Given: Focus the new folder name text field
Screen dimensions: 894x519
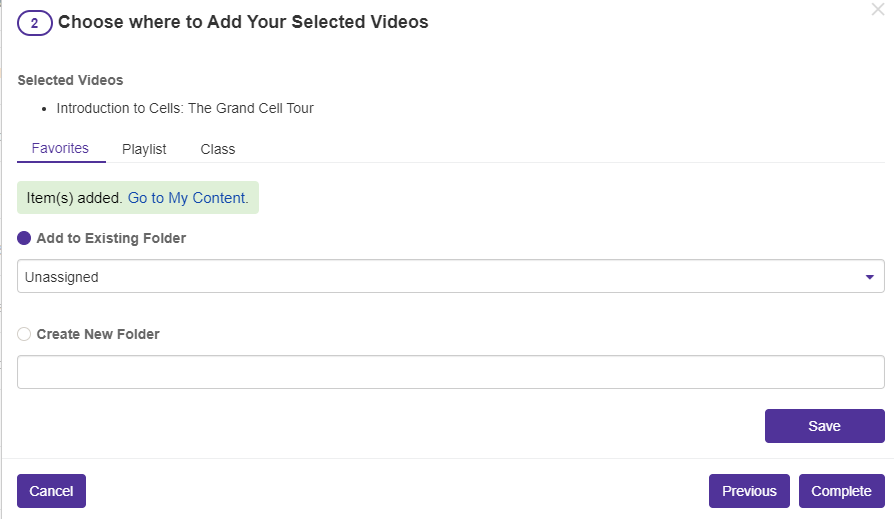Looking at the screenshot, I should point(450,372).
